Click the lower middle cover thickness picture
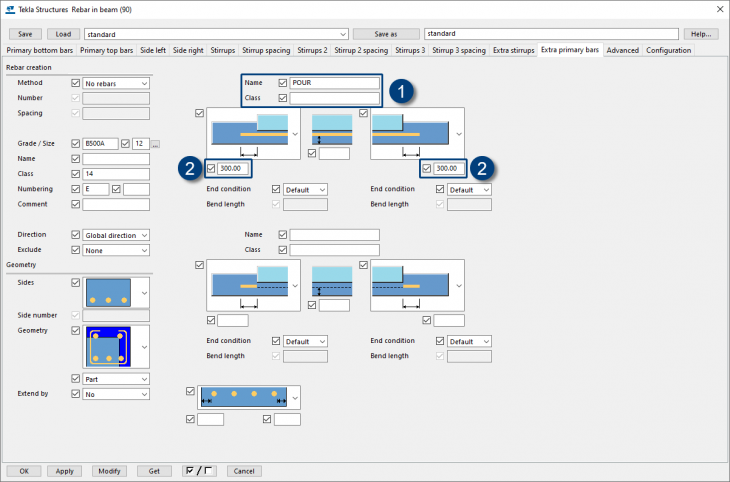The height and width of the screenshot is (482, 730). point(332,282)
